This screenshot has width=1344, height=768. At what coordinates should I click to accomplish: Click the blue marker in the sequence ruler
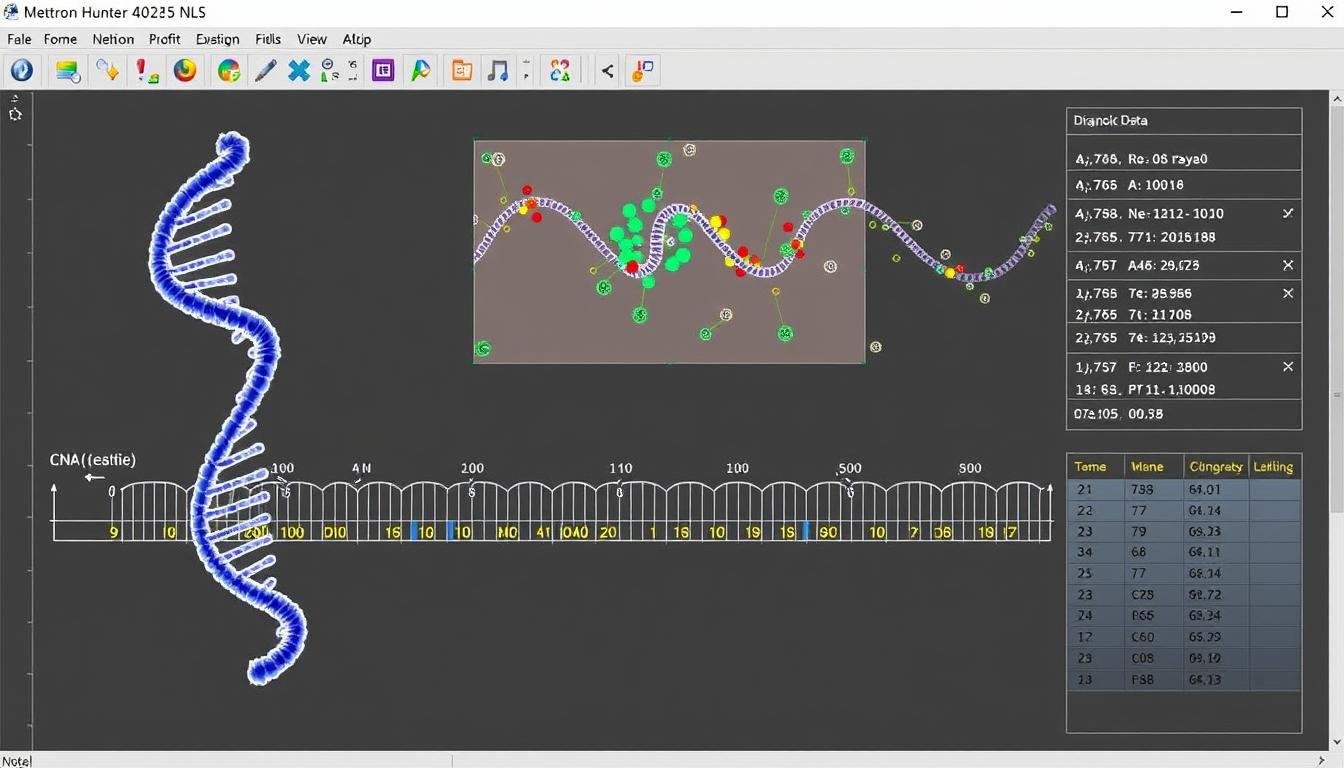pos(415,531)
